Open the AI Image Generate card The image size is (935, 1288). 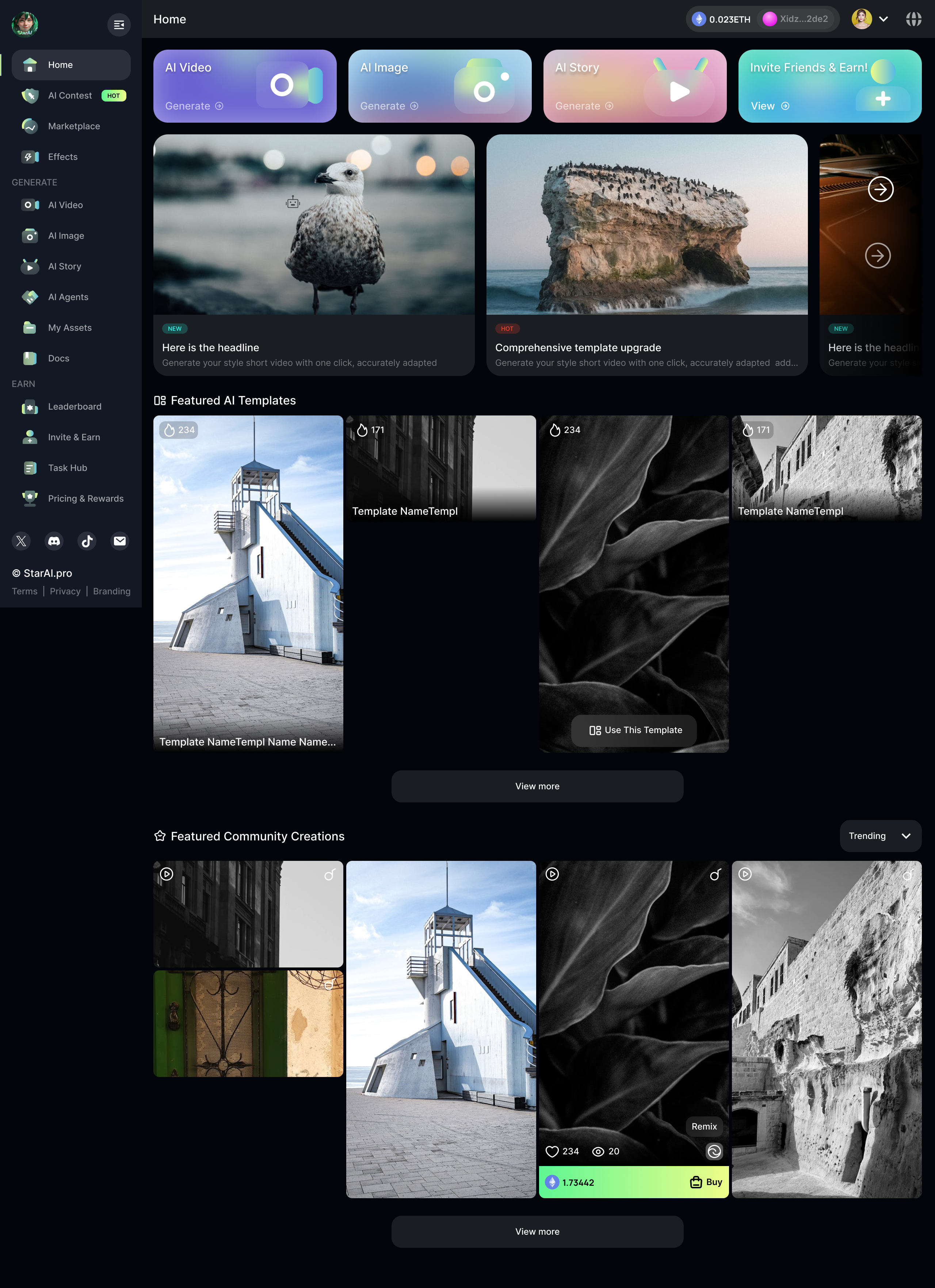[x=440, y=86]
